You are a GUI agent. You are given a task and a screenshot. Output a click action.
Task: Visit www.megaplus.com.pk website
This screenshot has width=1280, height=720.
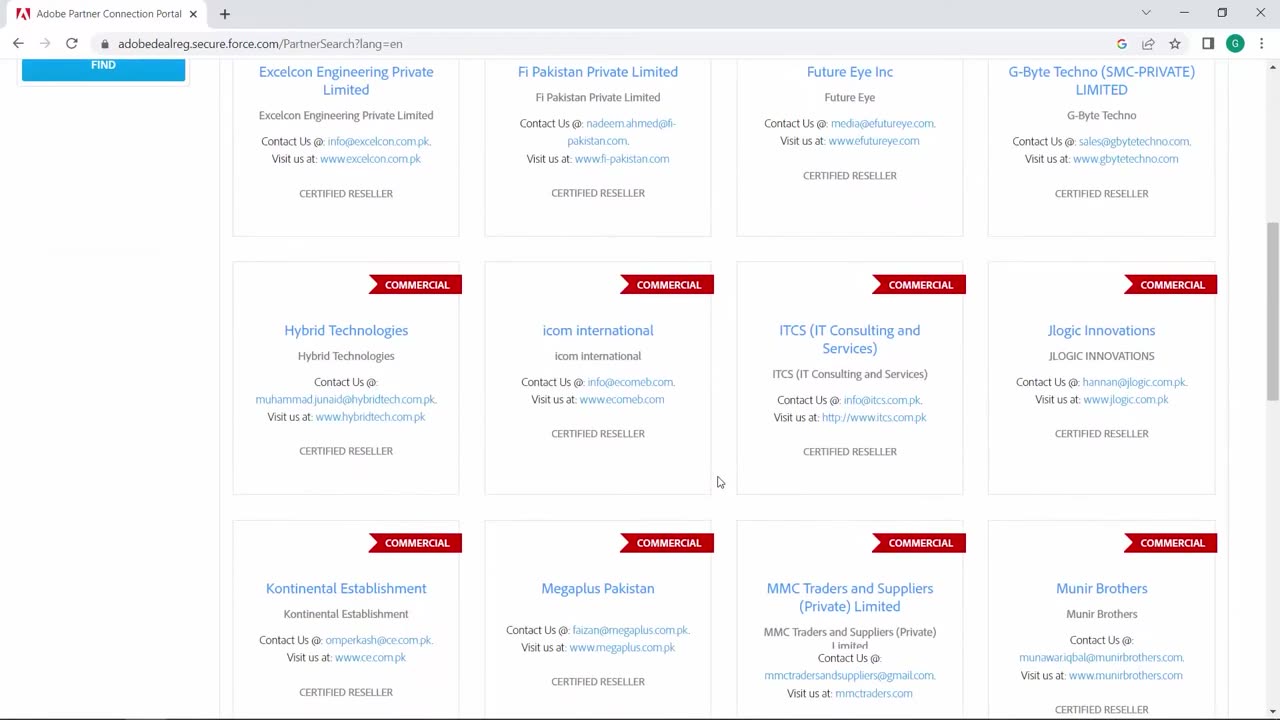[x=622, y=648]
